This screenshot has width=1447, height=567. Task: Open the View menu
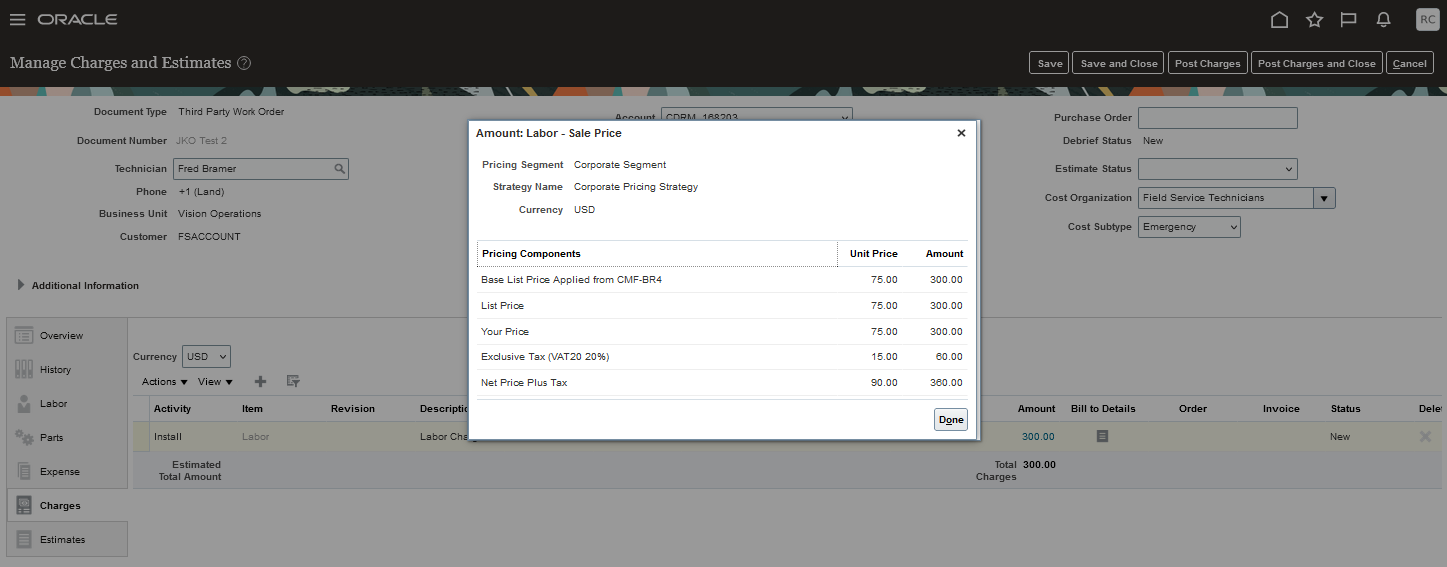click(215, 381)
